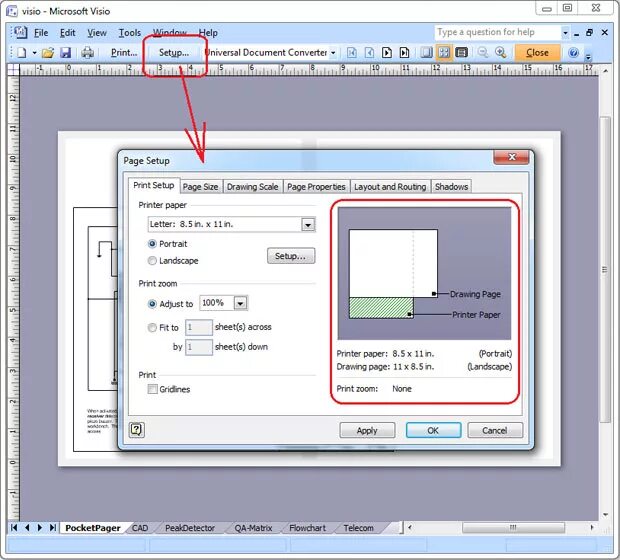Minimize the document window button
The image size is (620, 560).
(x=577, y=33)
